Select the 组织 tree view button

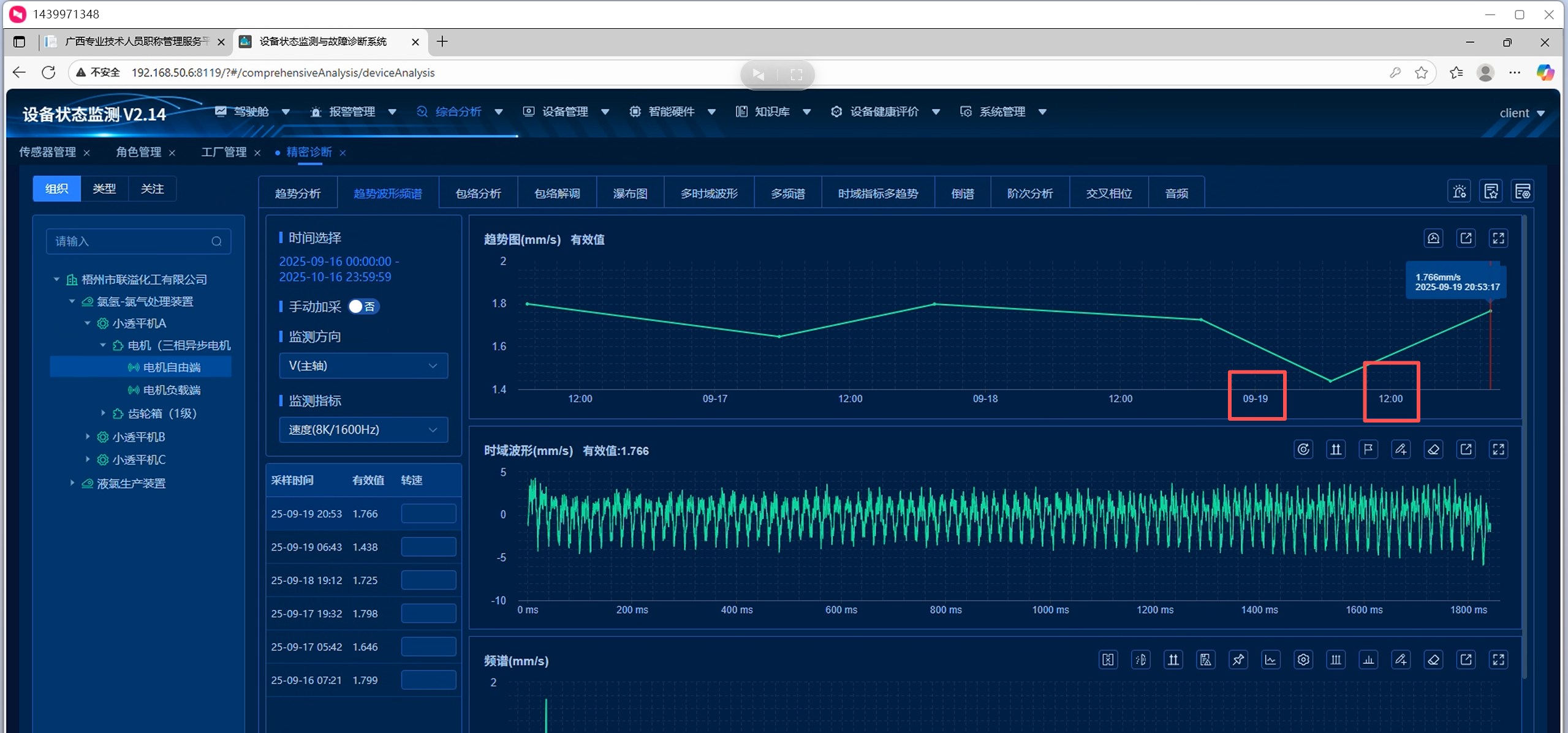tap(57, 189)
